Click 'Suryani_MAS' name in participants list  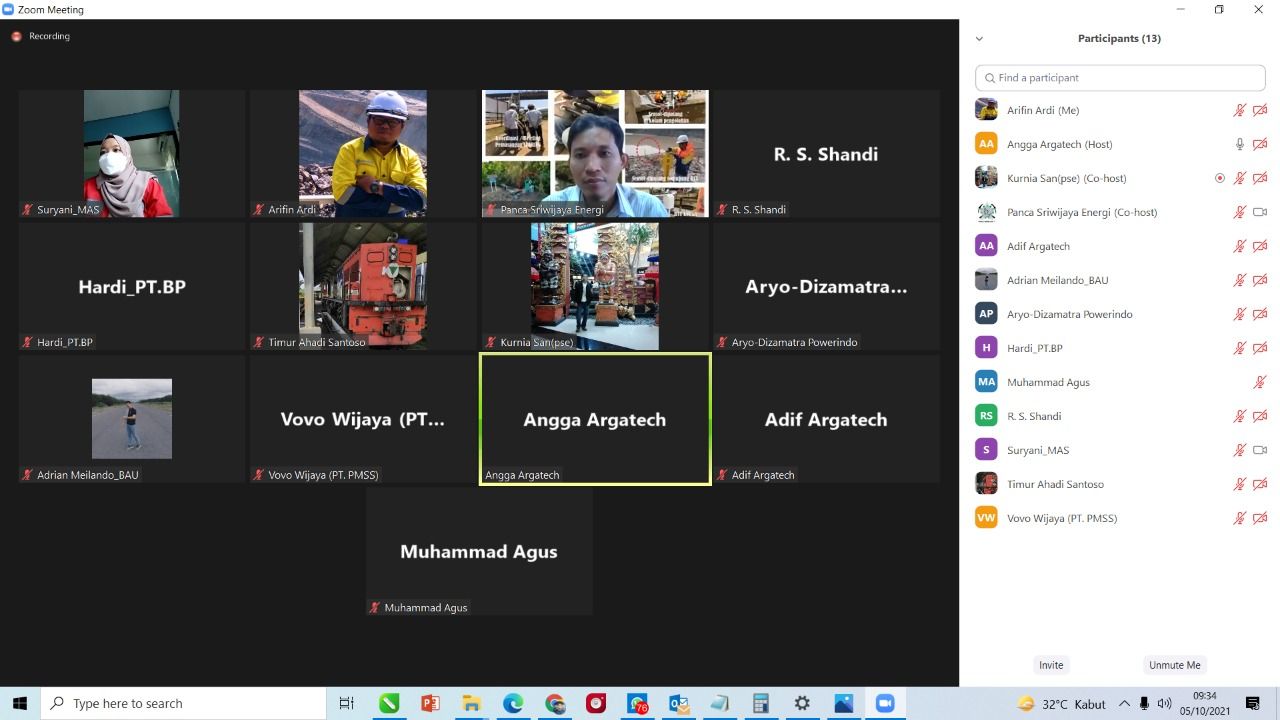click(x=1038, y=450)
